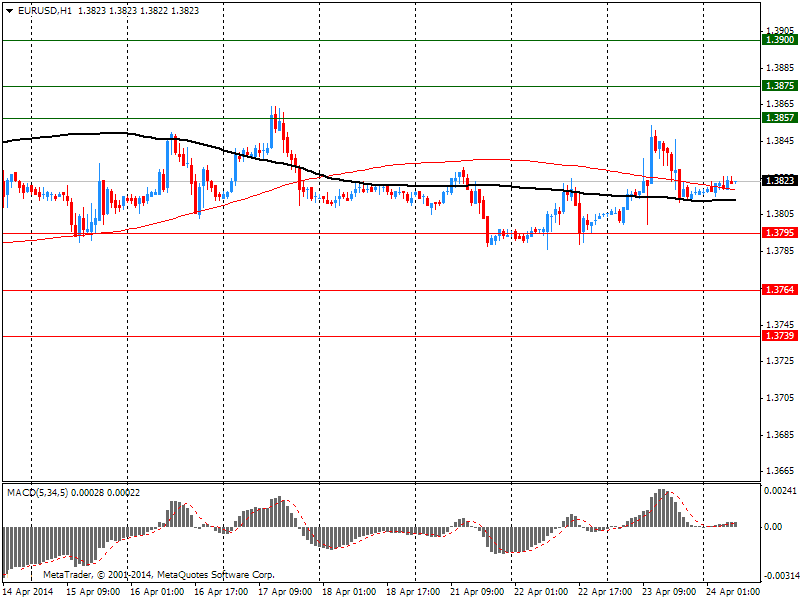Viewport: 800px width, 600px height.
Task: Select the 1.3900 green price level label
Action: pyautogui.click(x=780, y=40)
